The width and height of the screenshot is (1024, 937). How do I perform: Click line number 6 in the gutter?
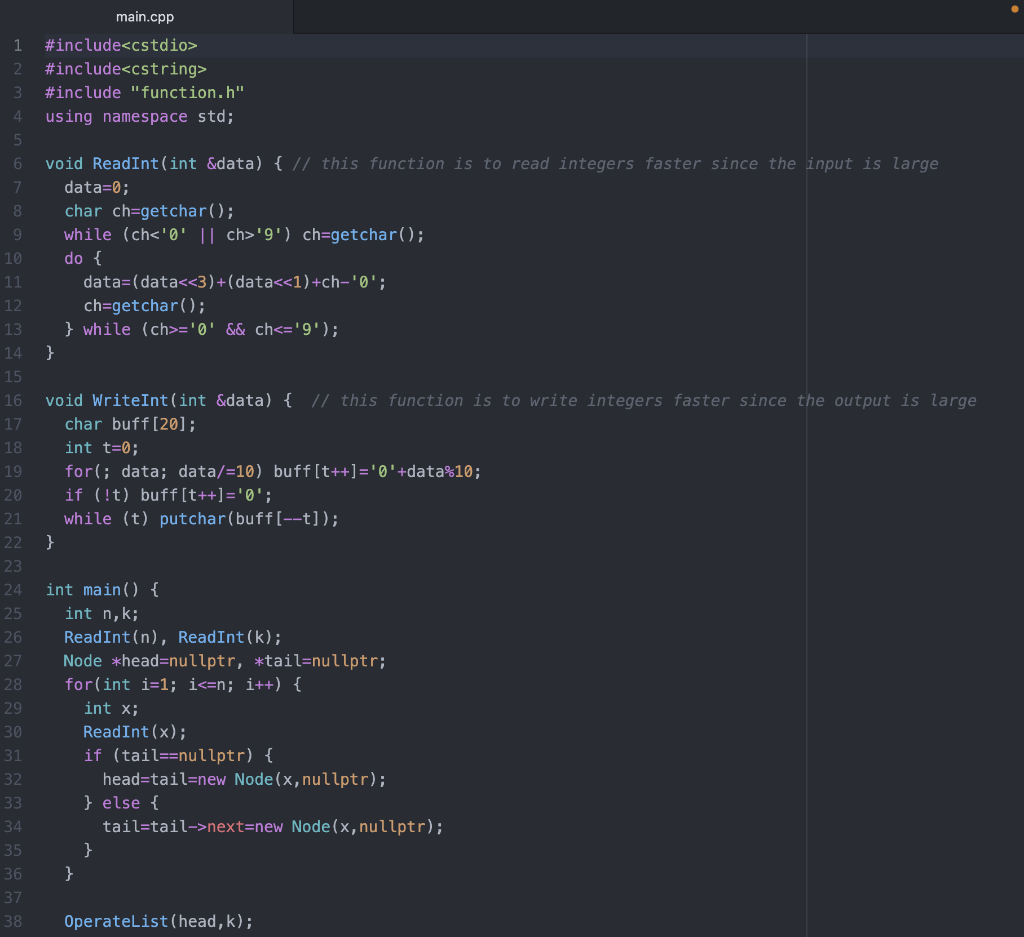(x=17, y=163)
